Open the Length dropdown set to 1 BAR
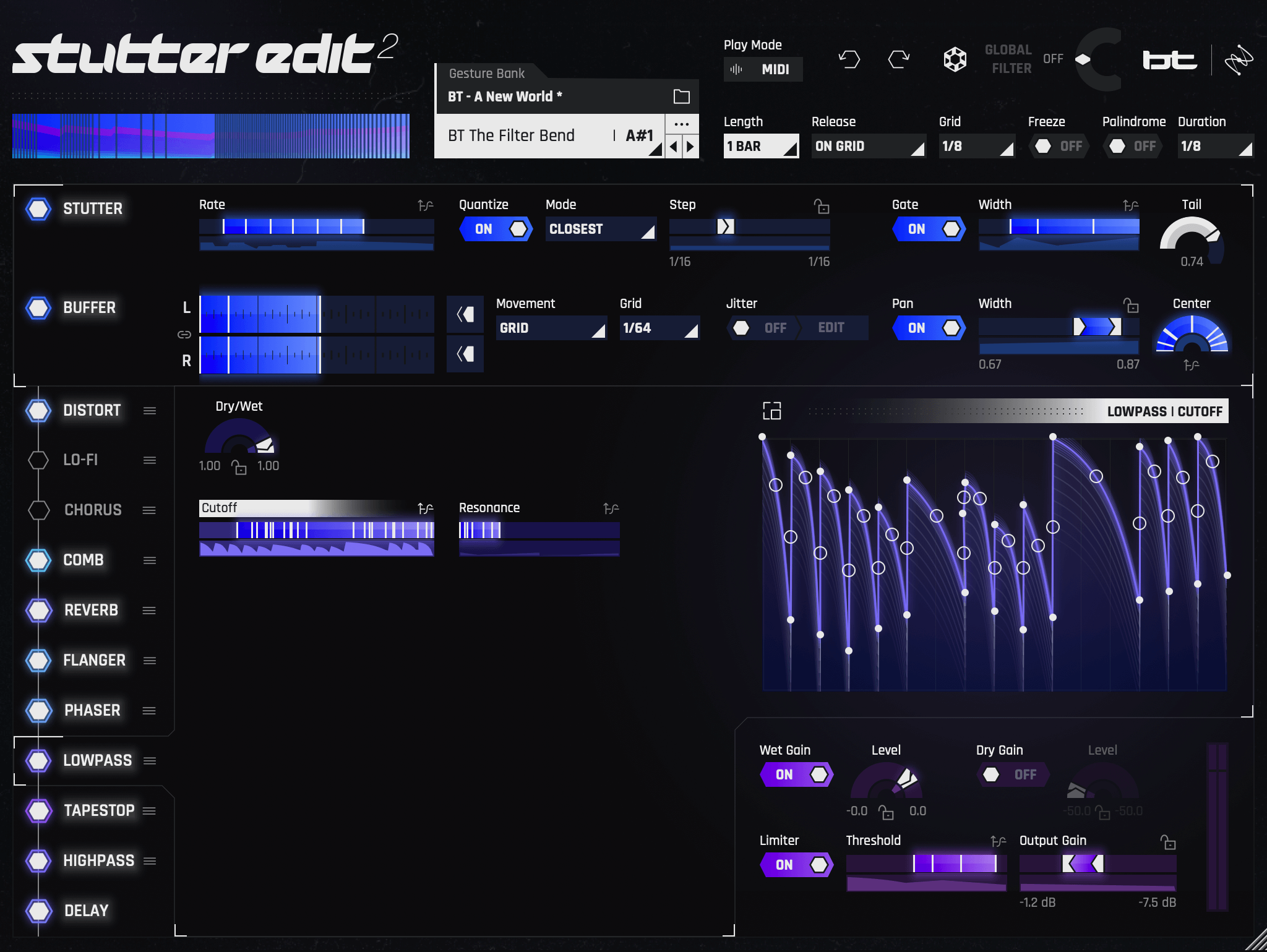 click(x=761, y=146)
